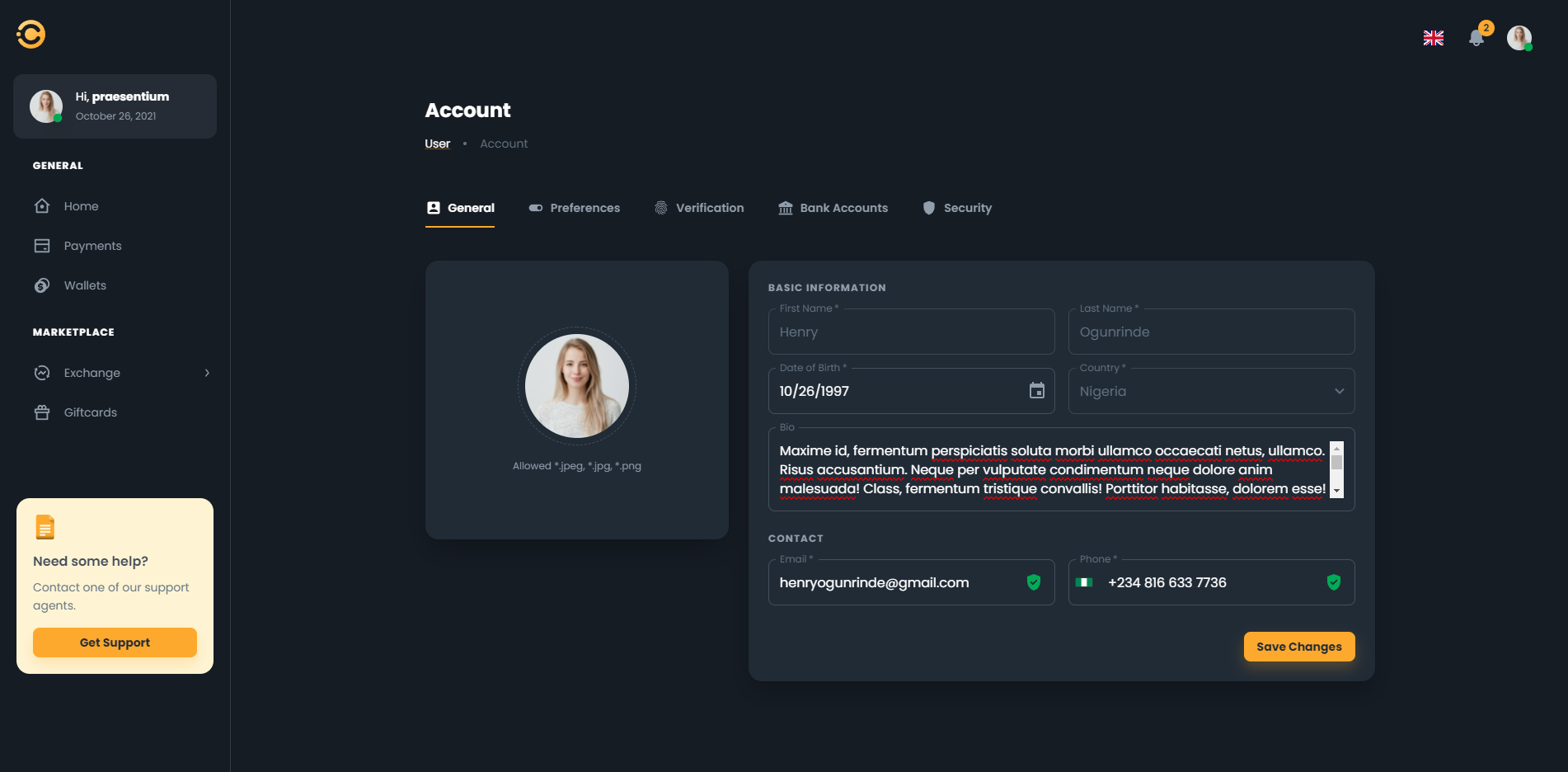This screenshot has height=772, width=1568.
Task: Click the profile photo to upload image
Action: click(576, 386)
